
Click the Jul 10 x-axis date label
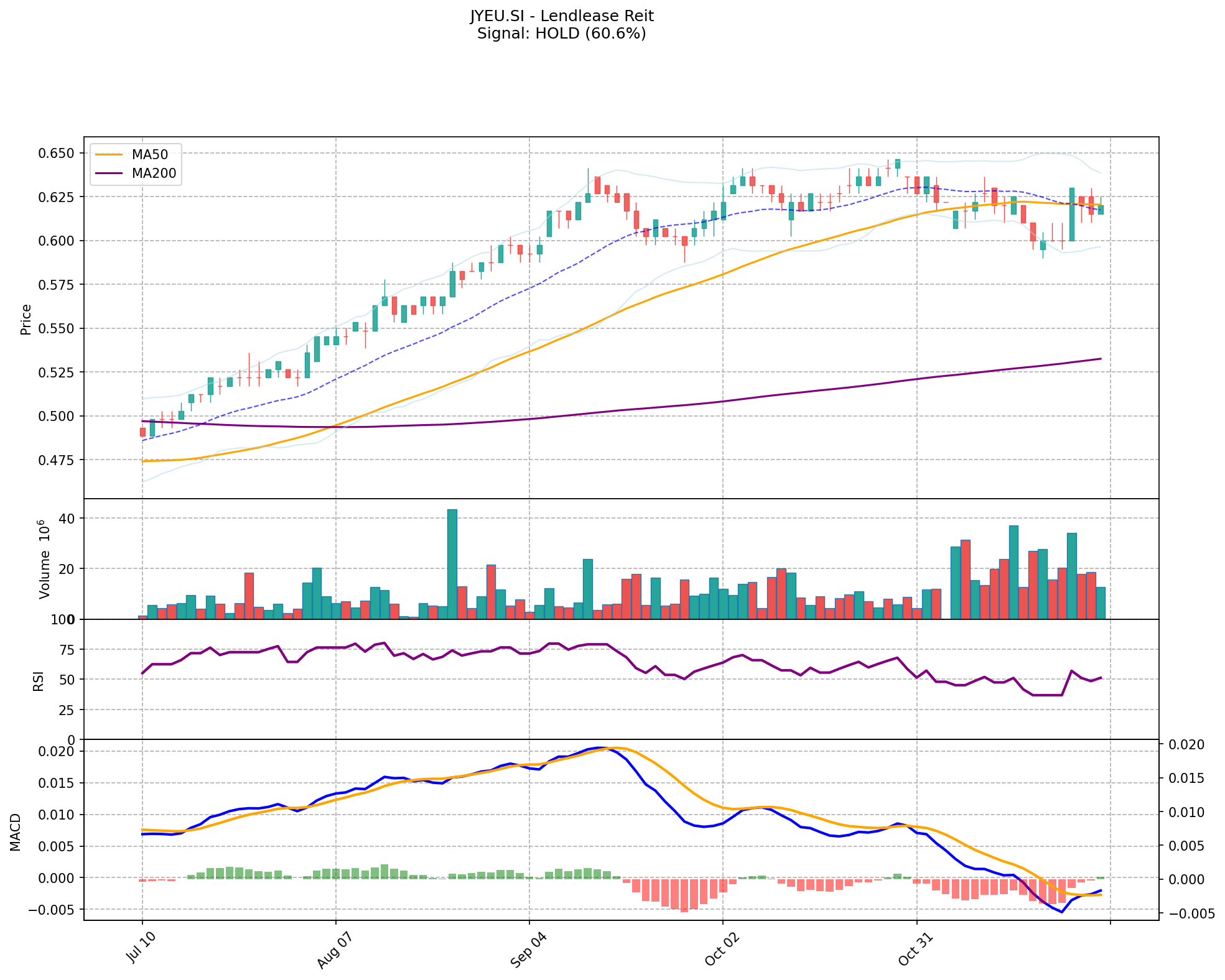coord(141,948)
